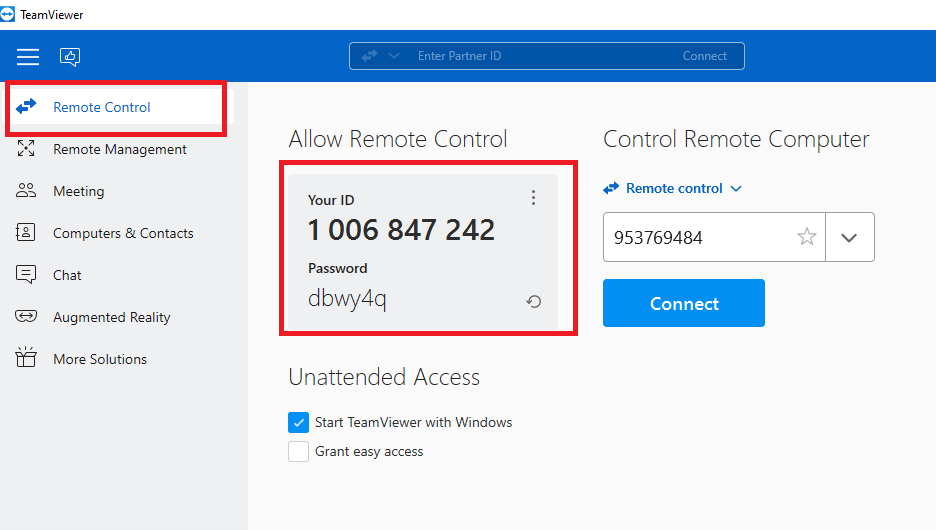
Task: Click the Remote Control arrows icon
Action: pyautogui.click(x=26, y=107)
